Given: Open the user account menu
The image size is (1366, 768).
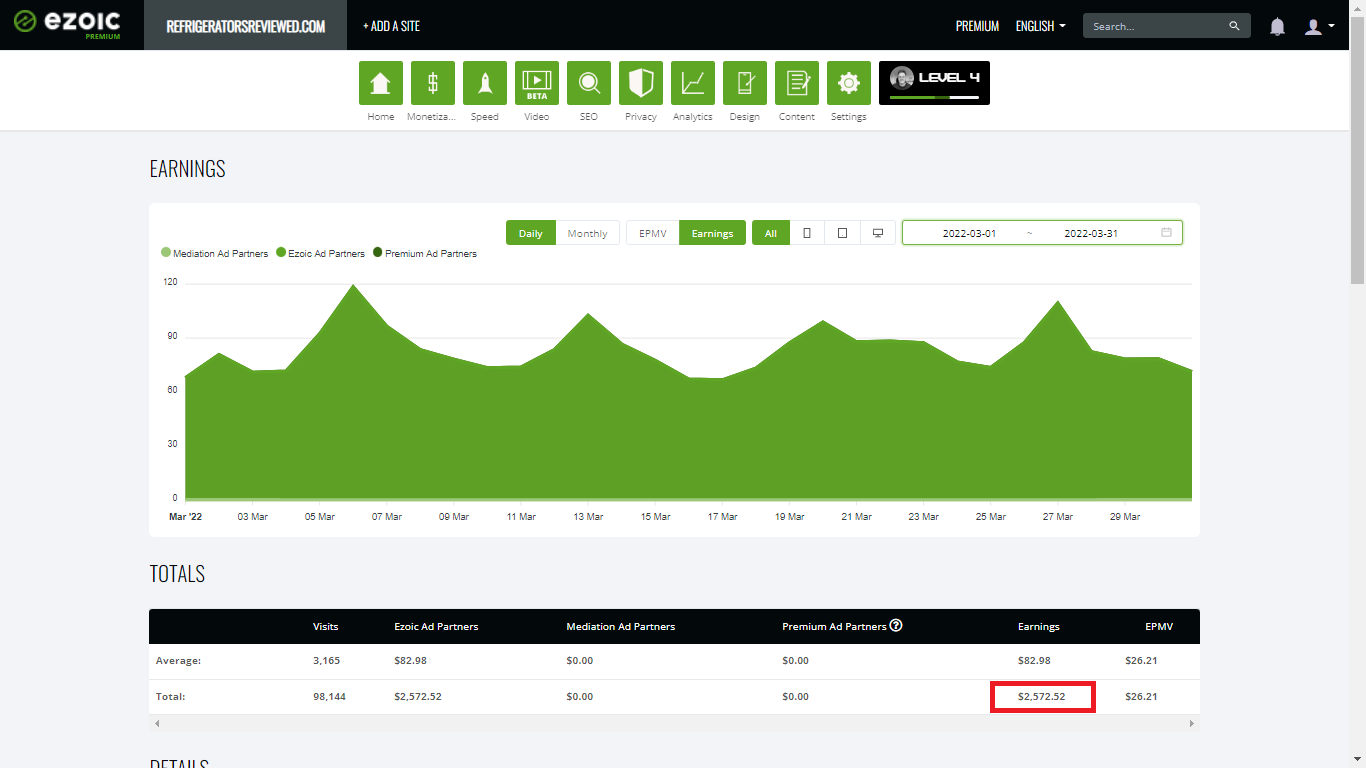Looking at the screenshot, I should [x=1319, y=27].
